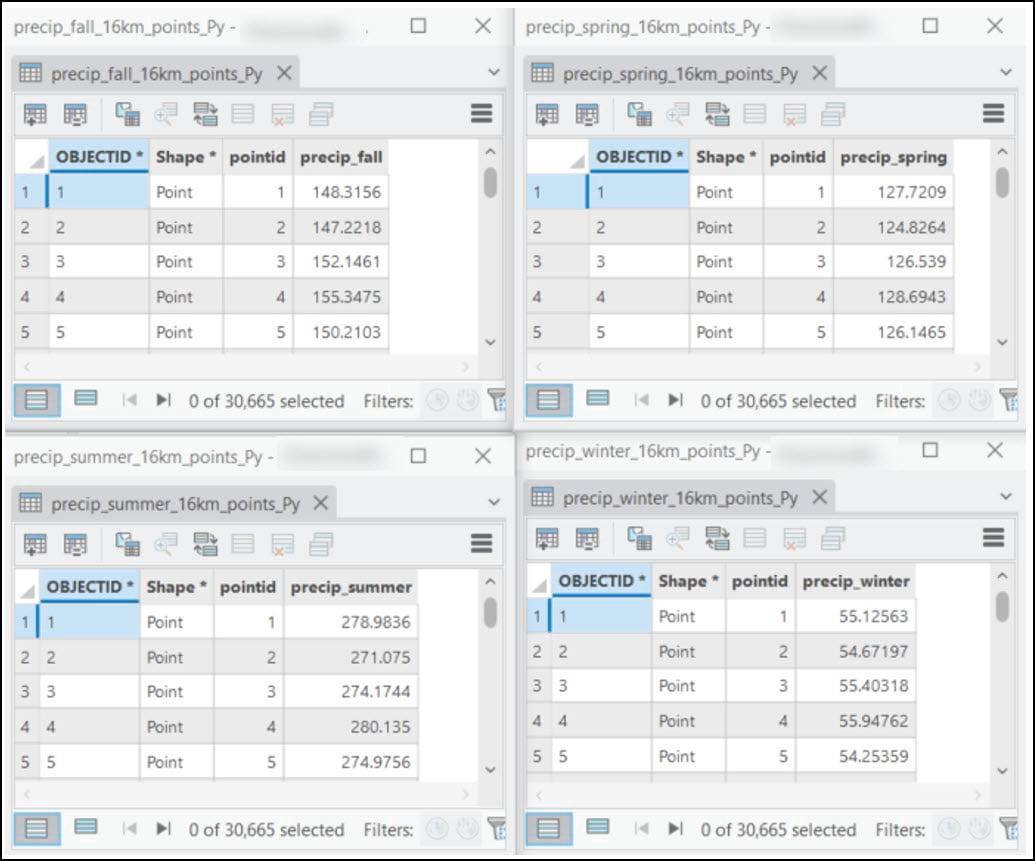Click summer table scroll up arrow
Screen dimensions: 1035x861
click(x=490, y=582)
